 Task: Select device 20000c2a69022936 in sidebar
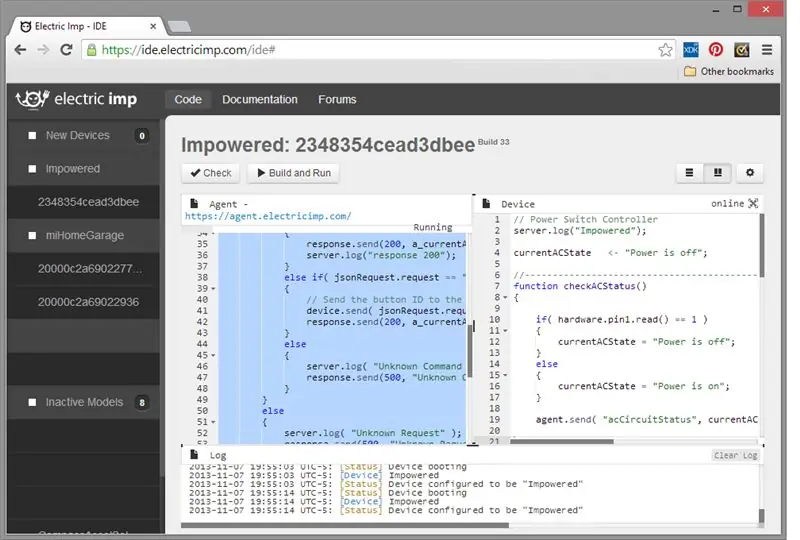(x=88, y=302)
